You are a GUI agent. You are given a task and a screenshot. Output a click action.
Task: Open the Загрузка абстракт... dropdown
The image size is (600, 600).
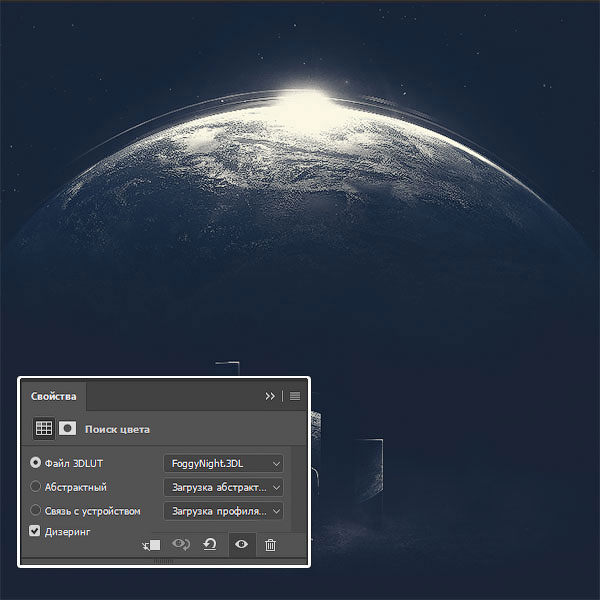pyautogui.click(x=223, y=488)
